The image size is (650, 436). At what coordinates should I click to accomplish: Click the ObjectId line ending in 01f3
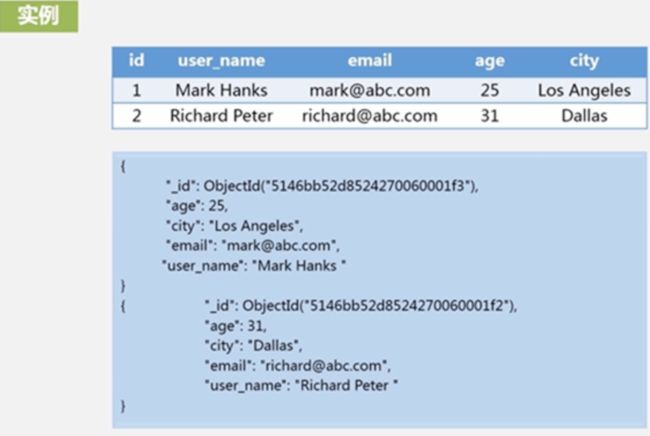322,186
